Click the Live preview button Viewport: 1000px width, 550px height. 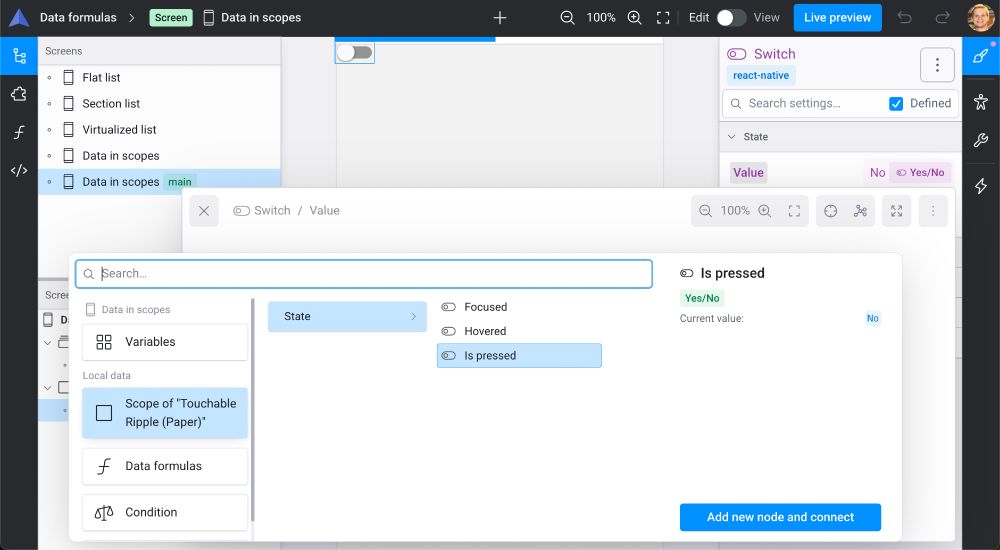837,18
